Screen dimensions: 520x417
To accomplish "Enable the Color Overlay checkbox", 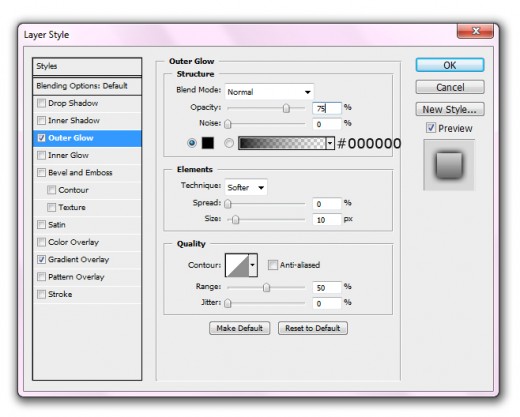I will pyautogui.click(x=41, y=242).
